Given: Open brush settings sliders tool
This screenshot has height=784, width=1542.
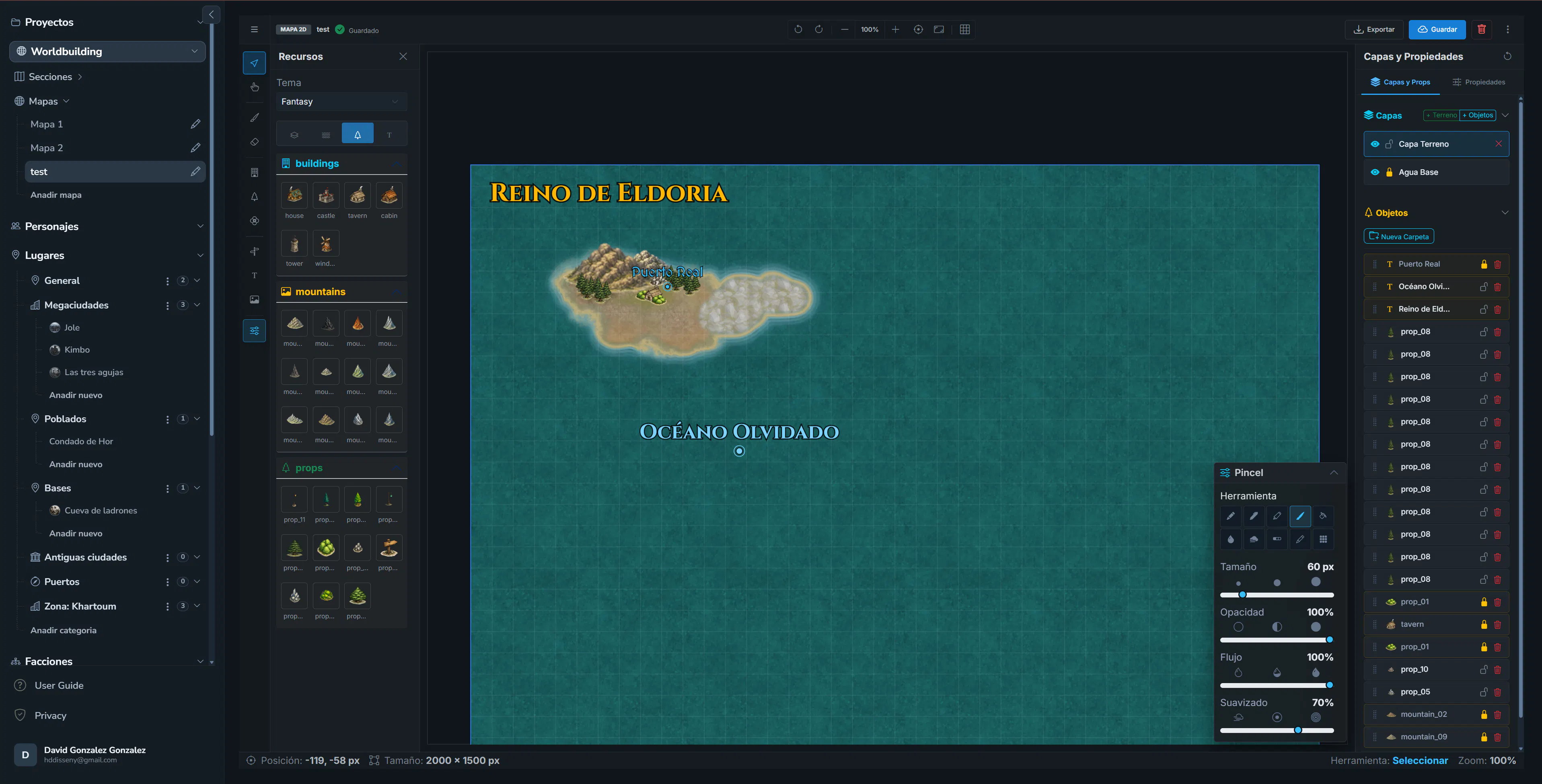Looking at the screenshot, I should point(255,330).
